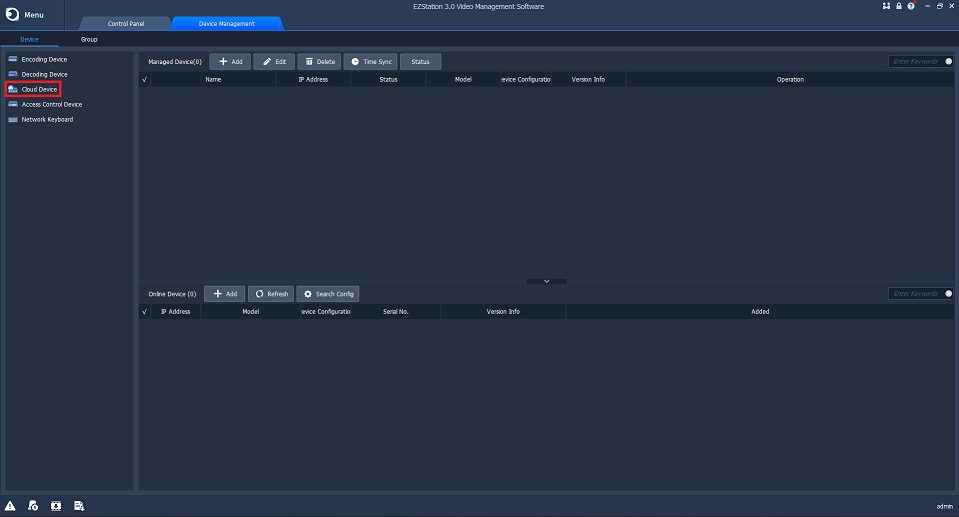Toggle select-all checkbox in Managed Device table

(x=145, y=79)
